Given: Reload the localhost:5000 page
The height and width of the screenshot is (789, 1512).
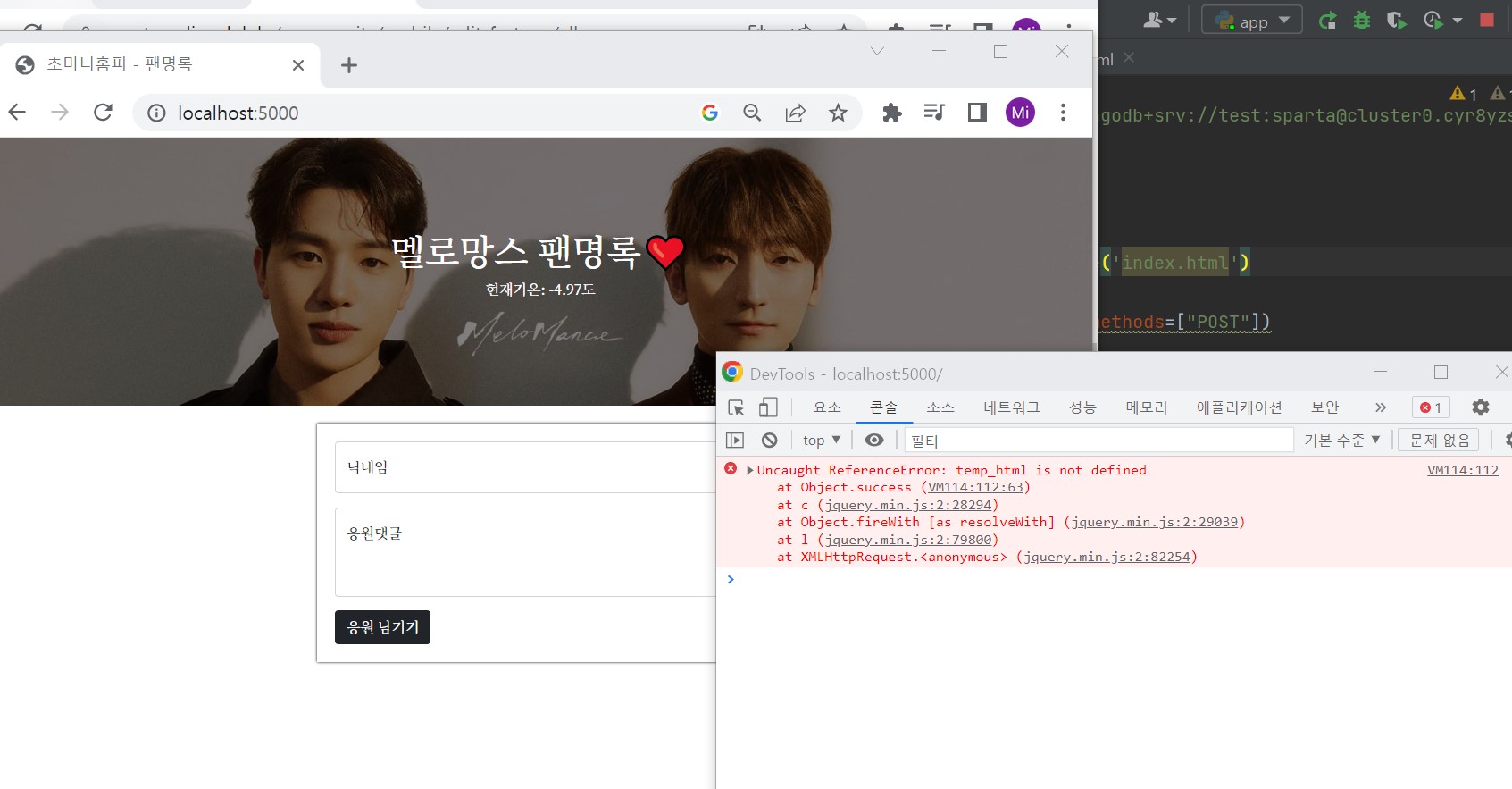Looking at the screenshot, I should 103,112.
